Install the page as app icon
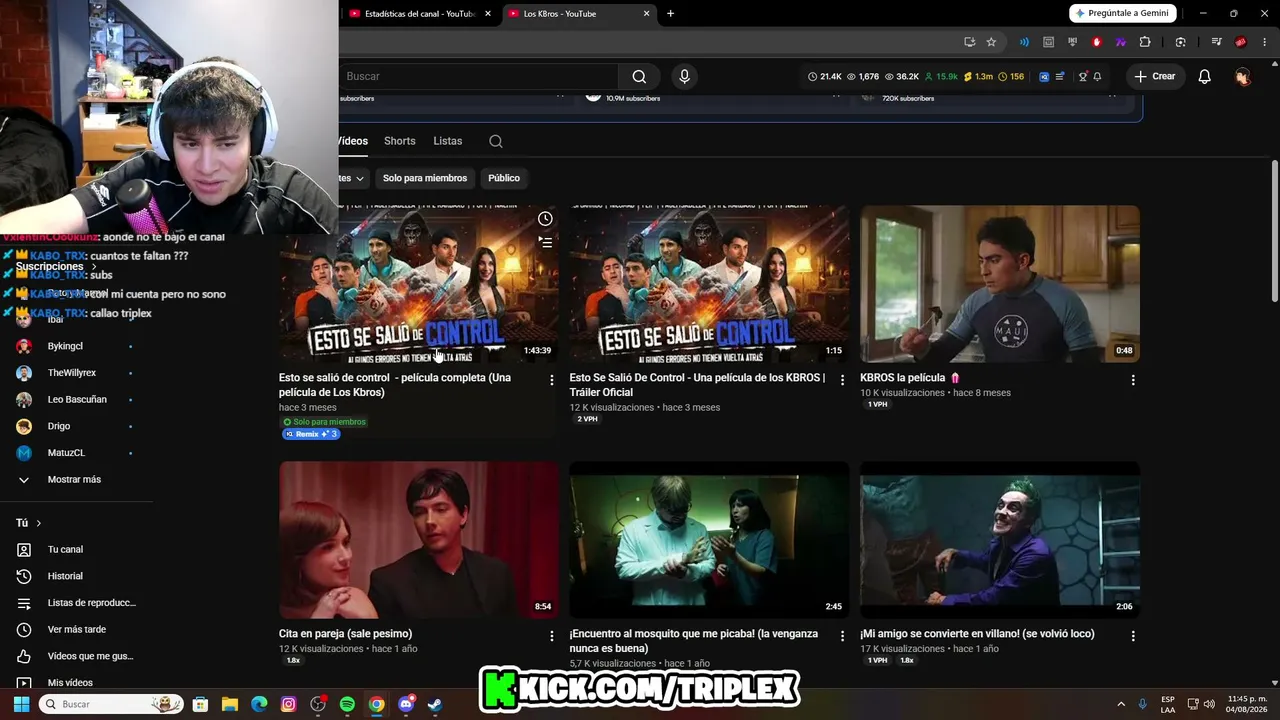The image size is (1280, 720). click(x=969, y=42)
